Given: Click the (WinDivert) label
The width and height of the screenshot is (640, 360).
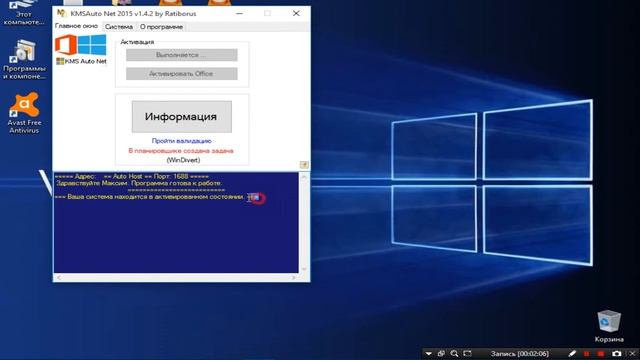Looking at the screenshot, I should pyautogui.click(x=183, y=160).
